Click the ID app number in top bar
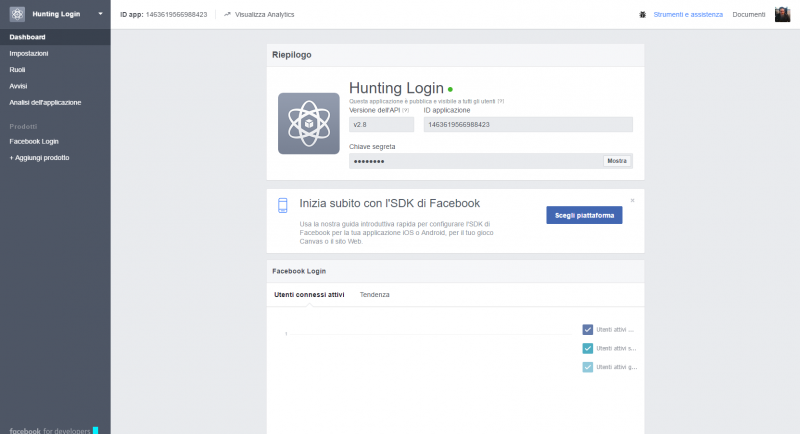Image resolution: width=800 pixels, height=434 pixels. click(176, 15)
